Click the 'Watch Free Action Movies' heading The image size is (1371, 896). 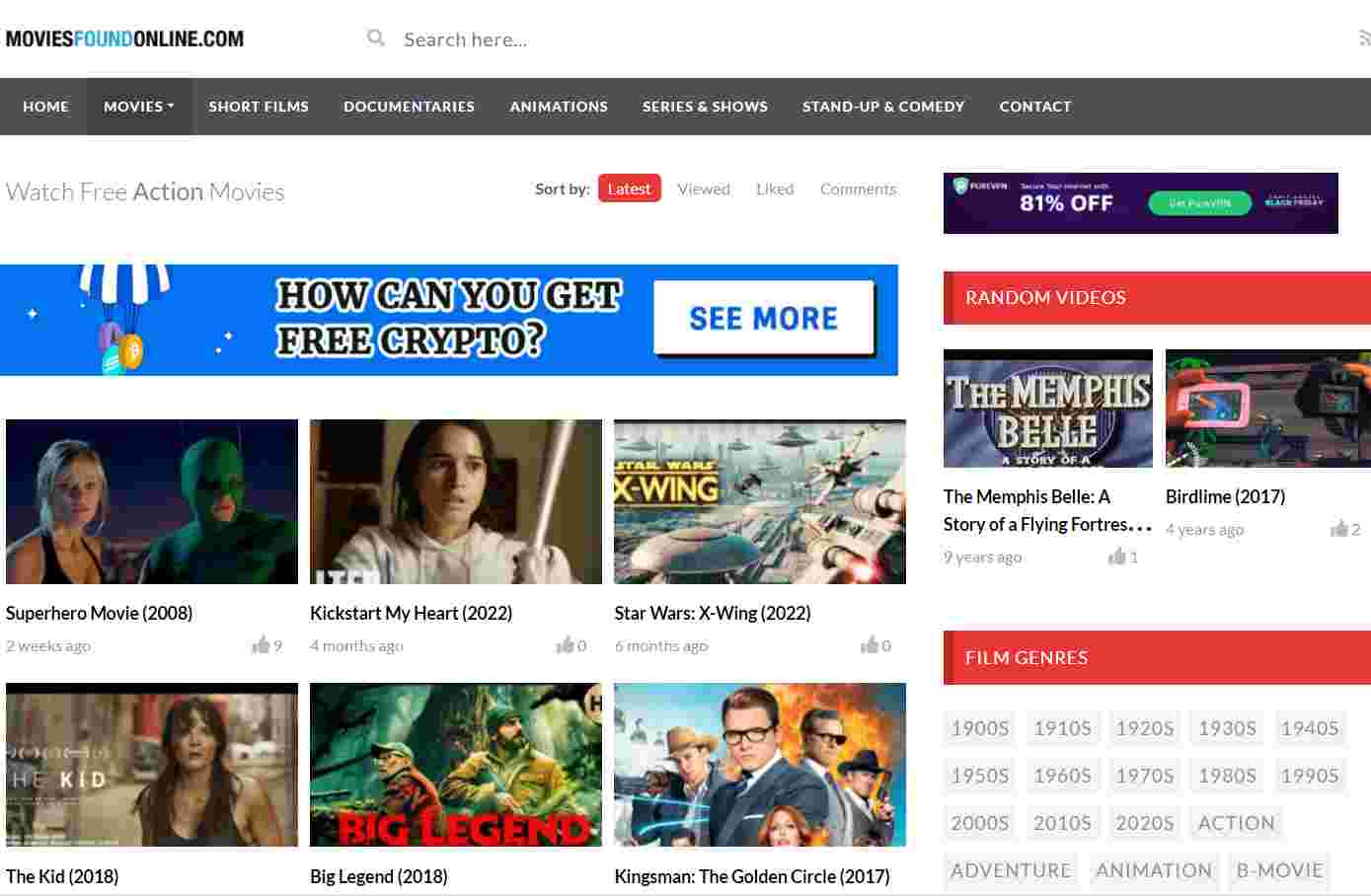point(145,191)
